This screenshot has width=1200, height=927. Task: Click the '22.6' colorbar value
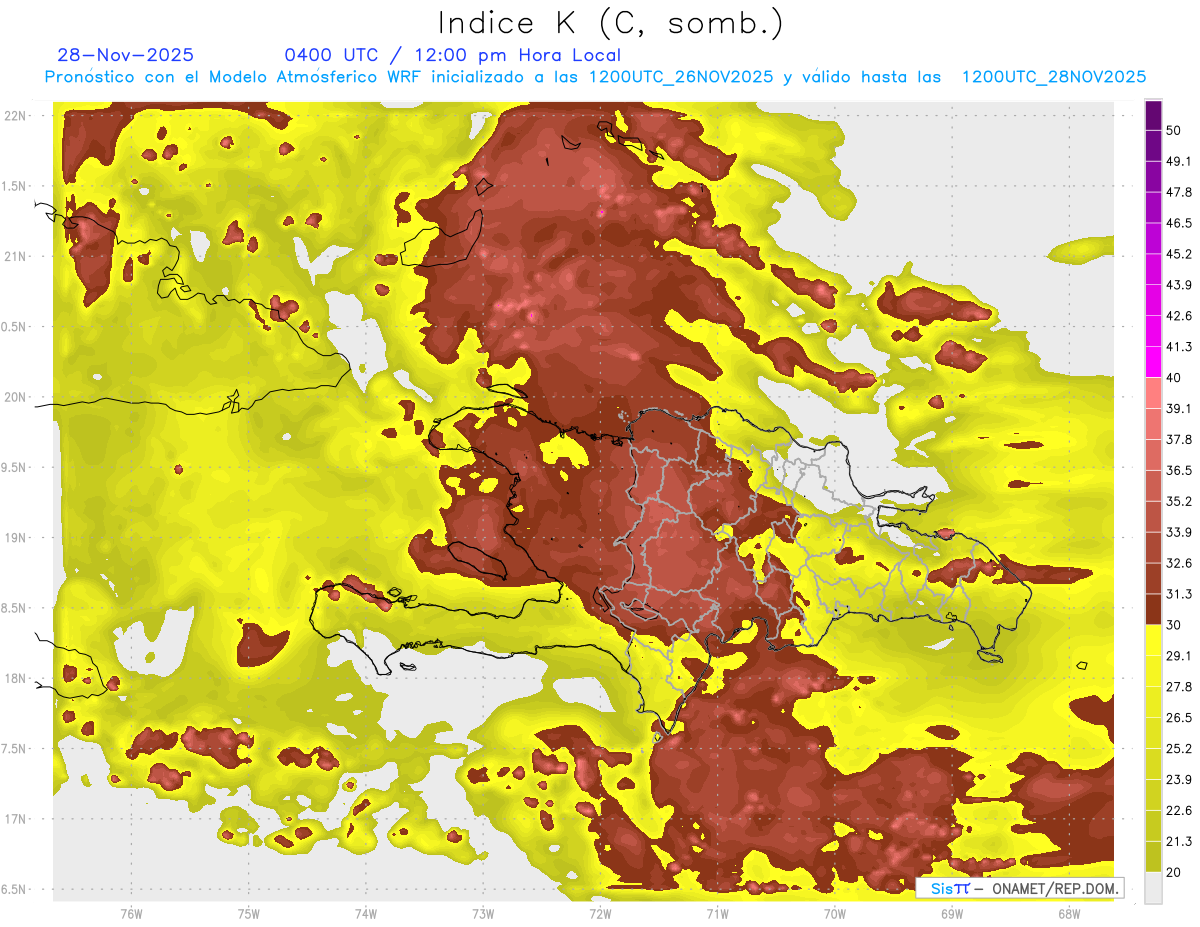(x=1179, y=810)
